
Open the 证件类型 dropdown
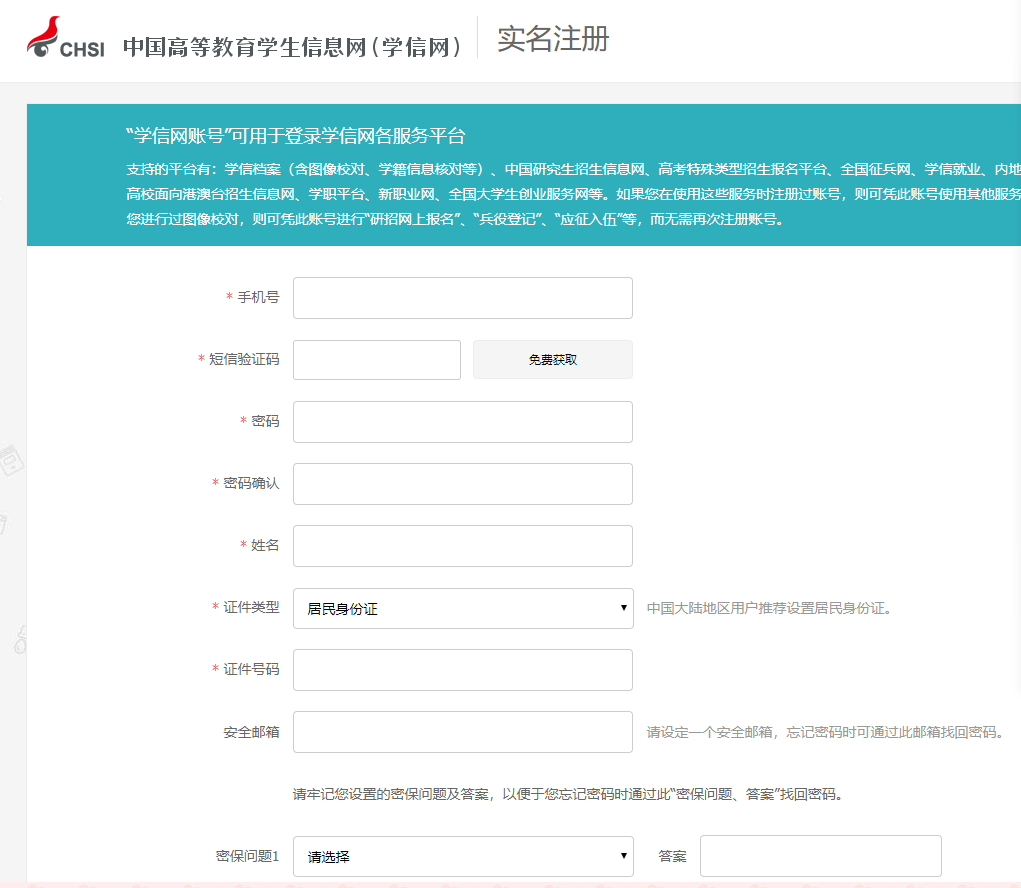[462, 608]
